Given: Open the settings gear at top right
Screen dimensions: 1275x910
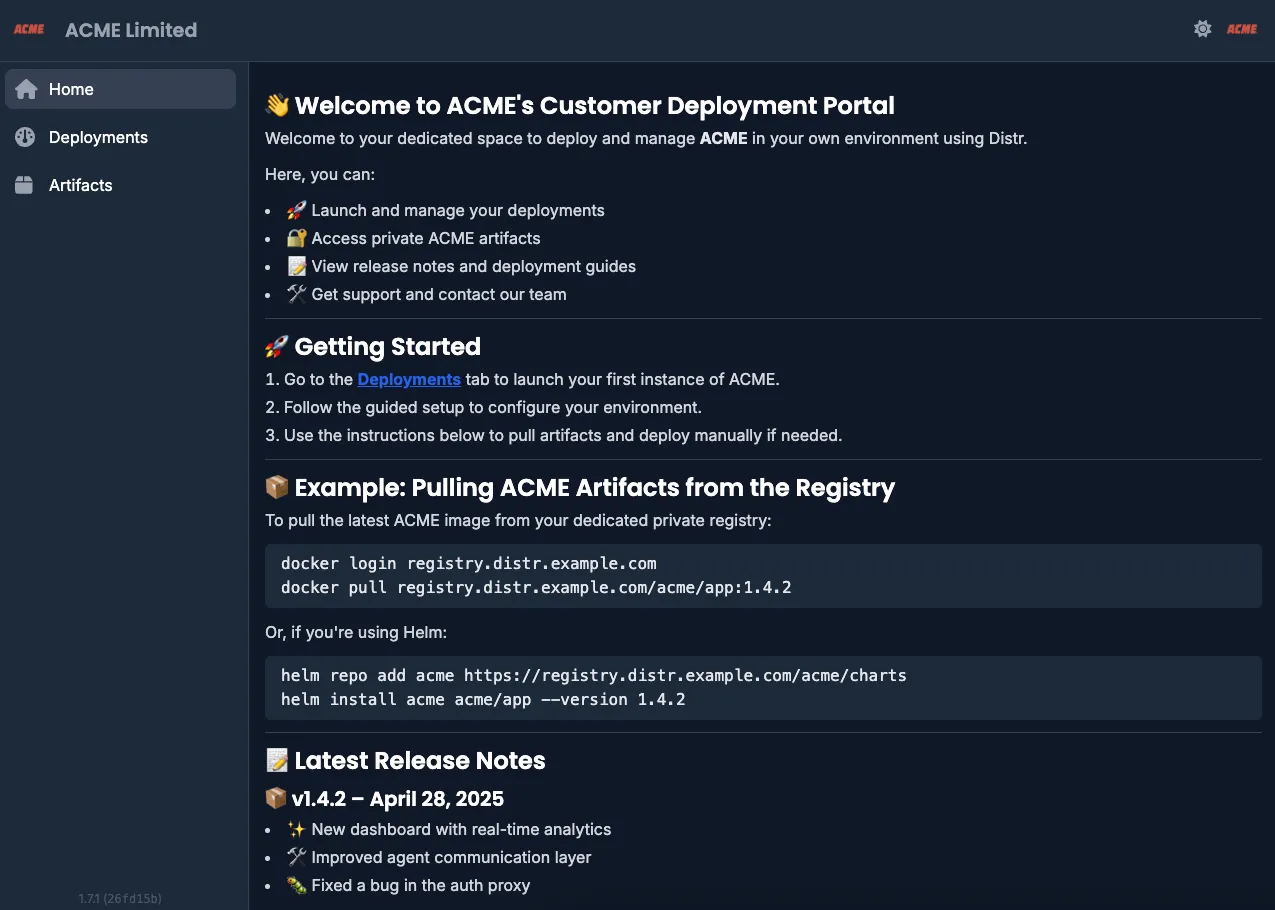Looking at the screenshot, I should (x=1202, y=29).
